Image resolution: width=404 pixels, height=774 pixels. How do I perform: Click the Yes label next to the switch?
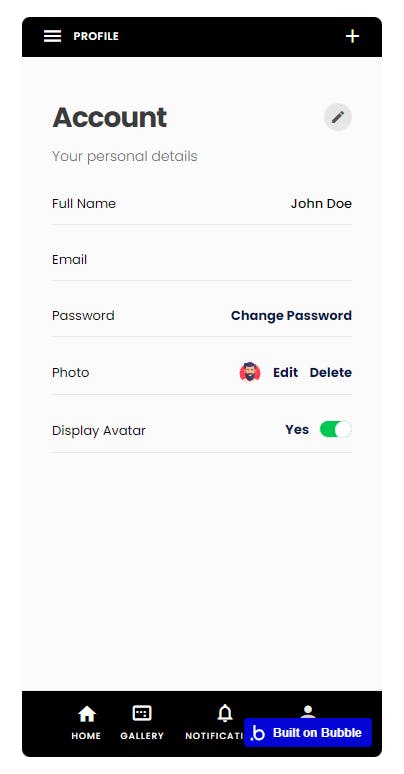pos(297,429)
